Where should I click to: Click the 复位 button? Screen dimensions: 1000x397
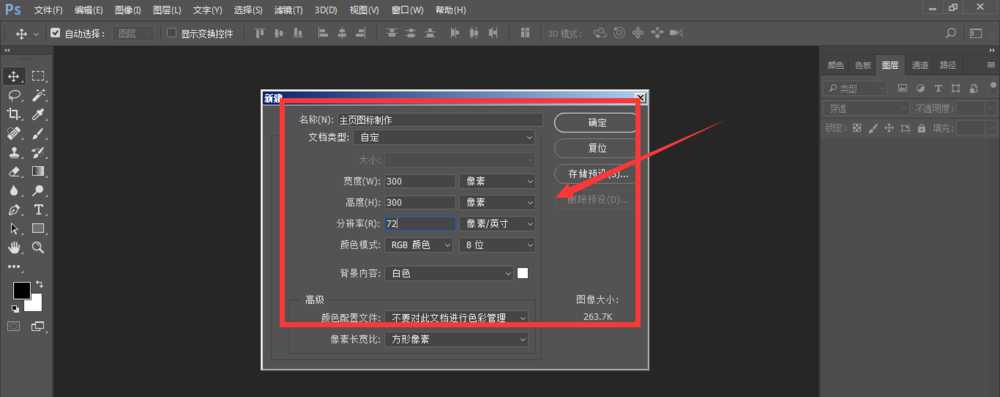pos(597,148)
